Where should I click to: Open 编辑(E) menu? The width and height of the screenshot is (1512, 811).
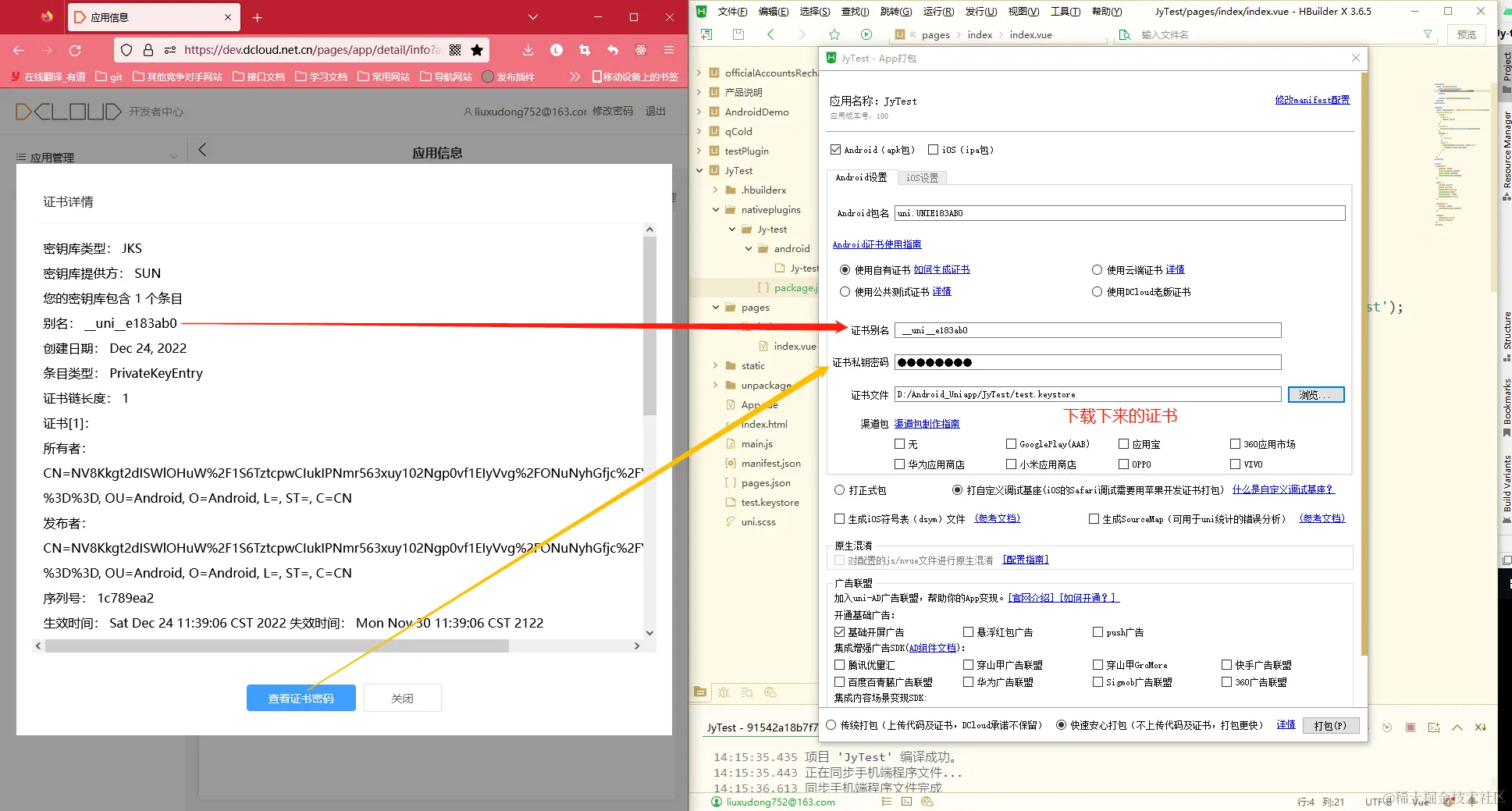tap(774, 12)
